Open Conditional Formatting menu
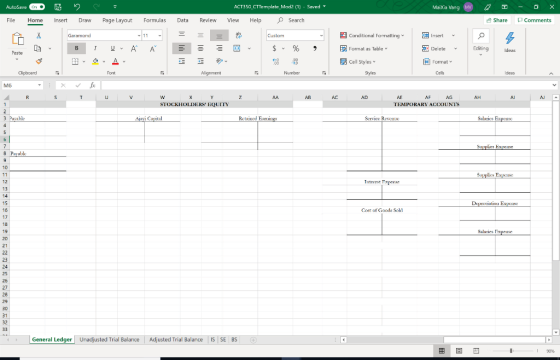This screenshot has height=360, width=560. pos(372,35)
